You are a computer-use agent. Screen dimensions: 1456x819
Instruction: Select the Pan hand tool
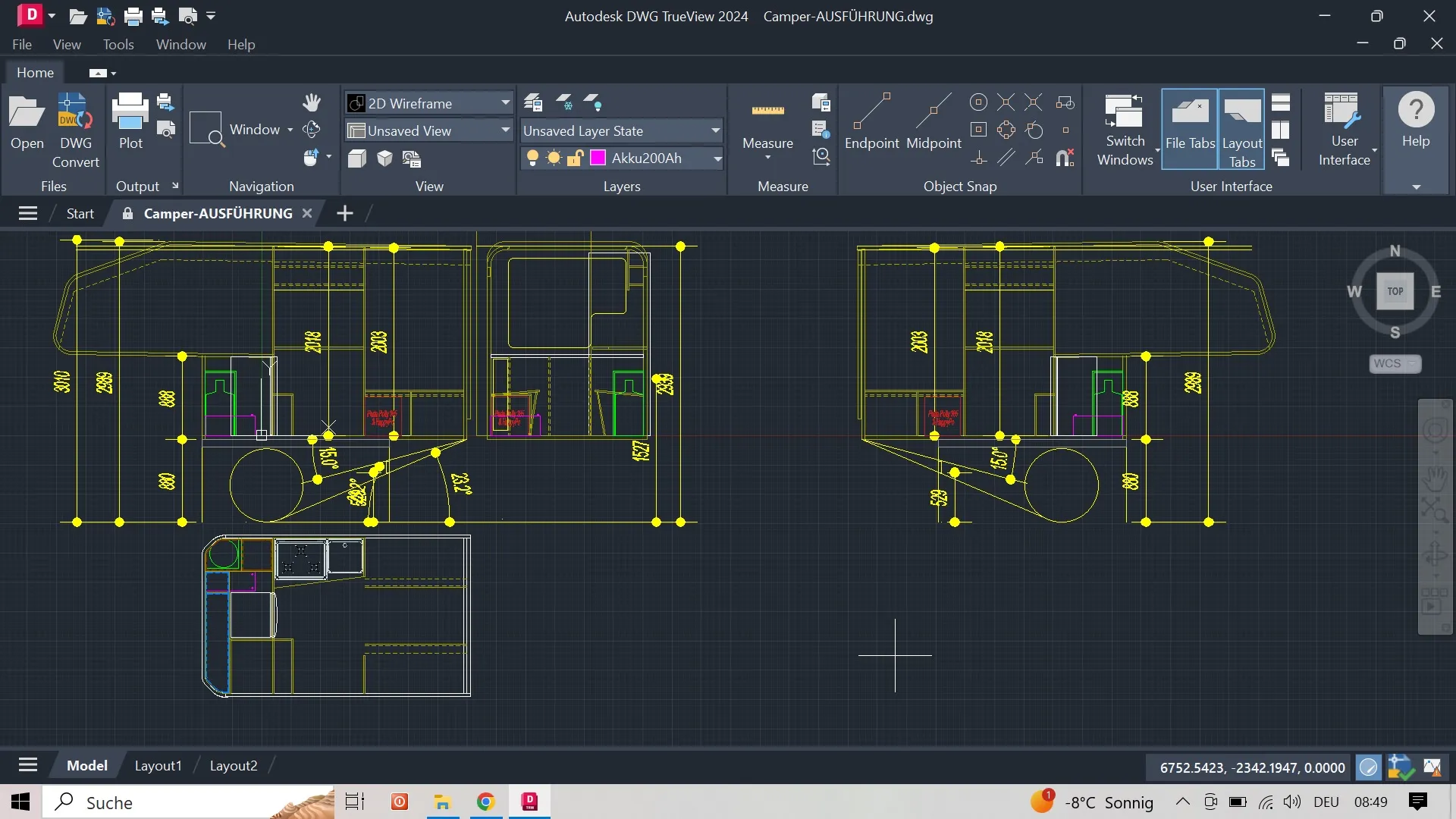pos(312,102)
